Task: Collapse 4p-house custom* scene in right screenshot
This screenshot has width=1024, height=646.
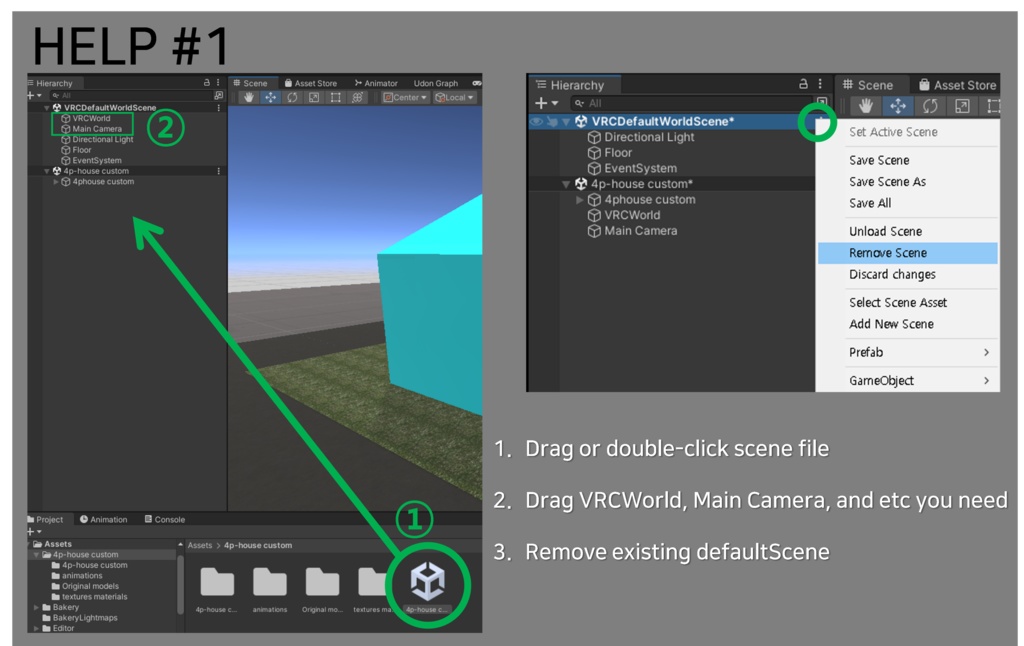Action: click(566, 184)
